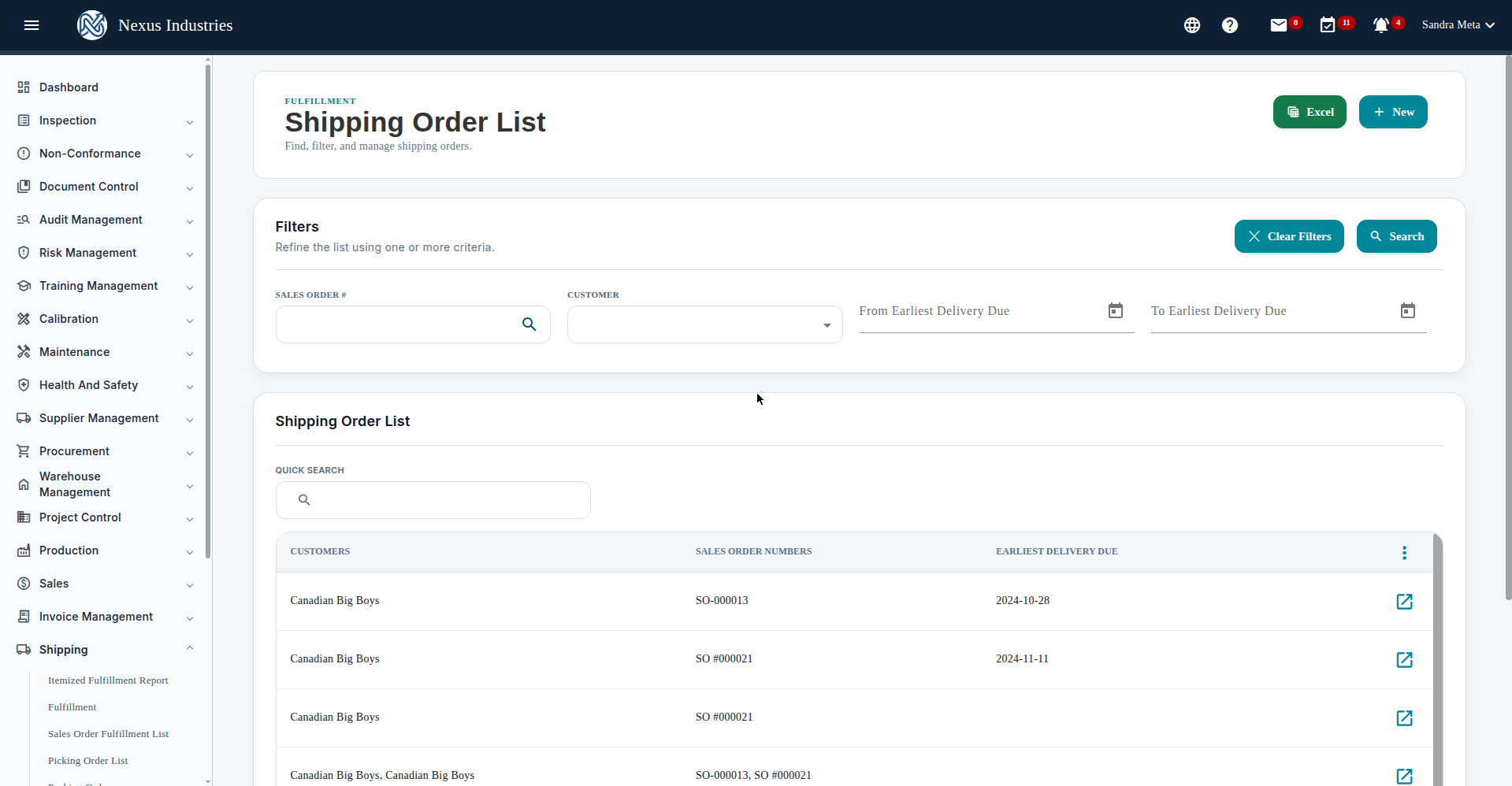
Task: Click the Dashboard sidebar icon
Action: pos(24,87)
